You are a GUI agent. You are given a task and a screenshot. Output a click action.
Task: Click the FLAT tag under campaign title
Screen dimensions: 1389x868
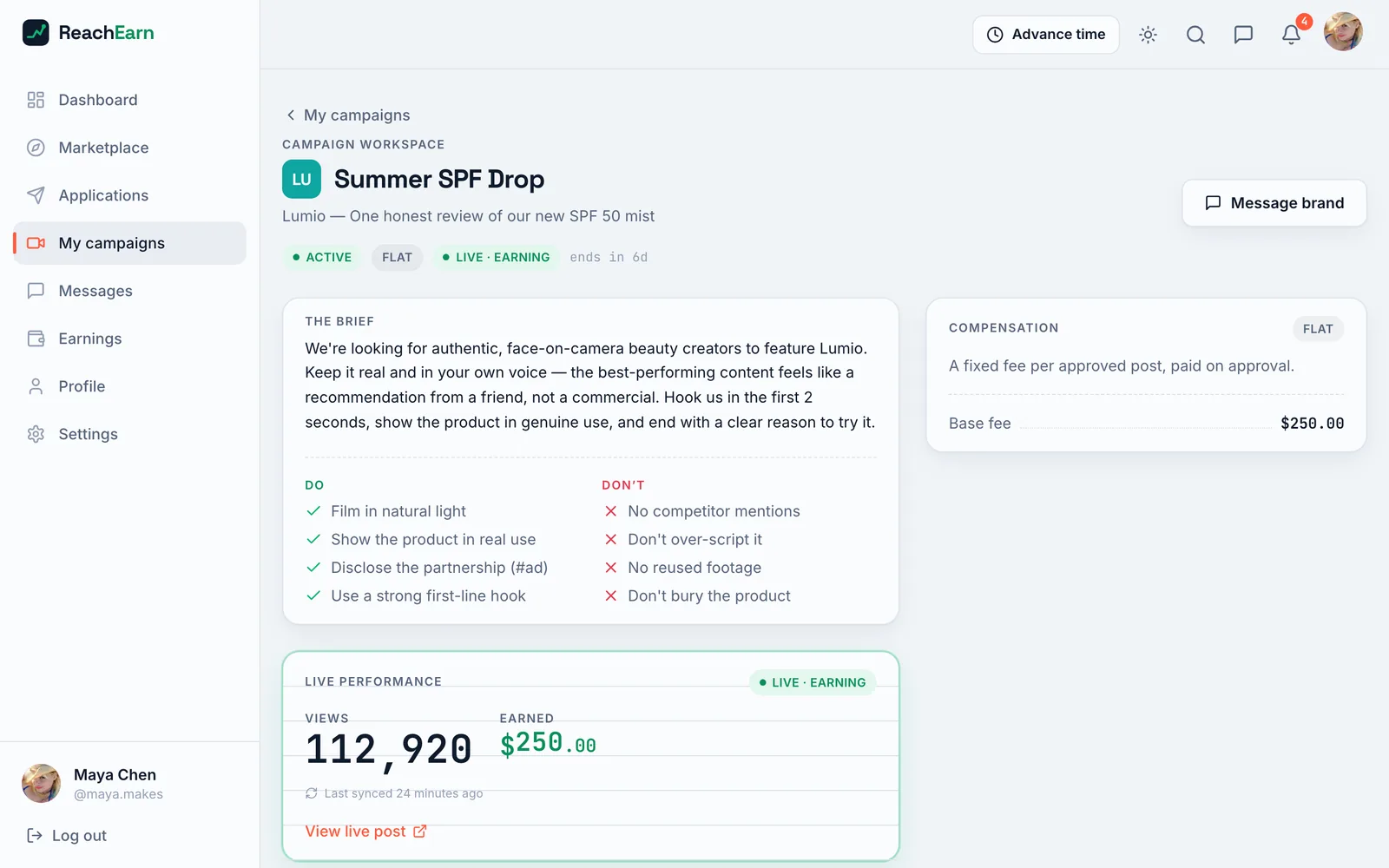(x=397, y=258)
